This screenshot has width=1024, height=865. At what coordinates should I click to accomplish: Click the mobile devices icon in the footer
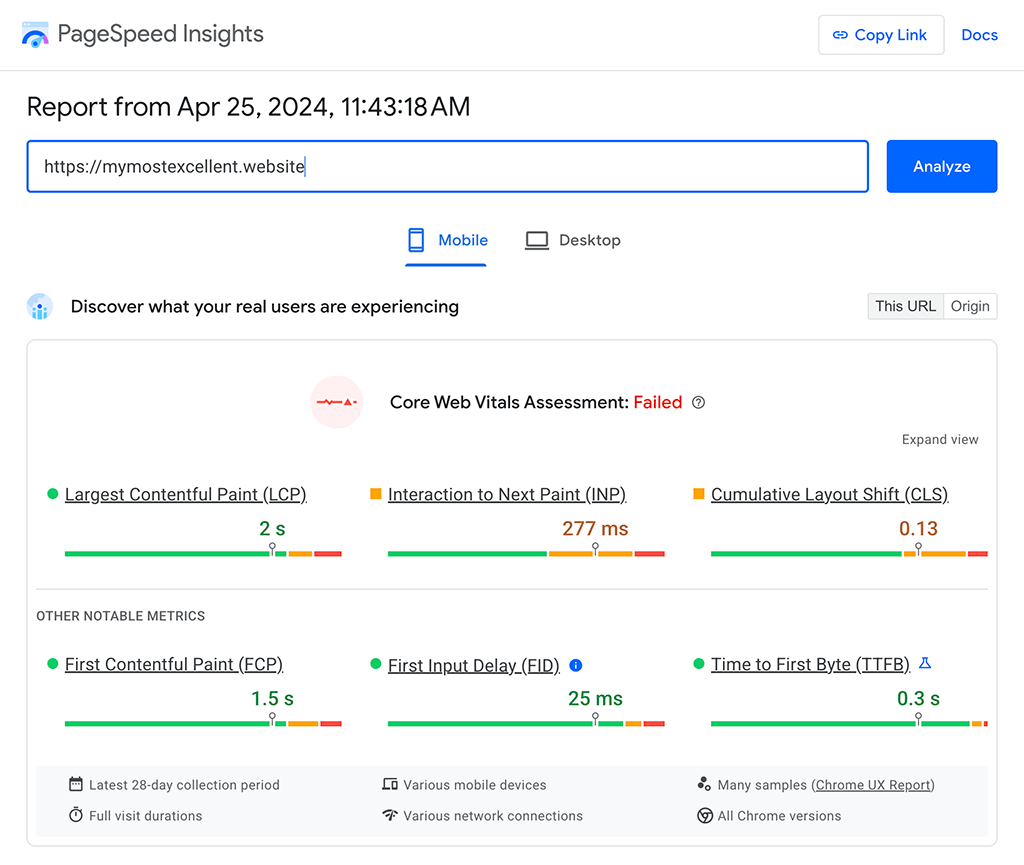click(x=391, y=785)
